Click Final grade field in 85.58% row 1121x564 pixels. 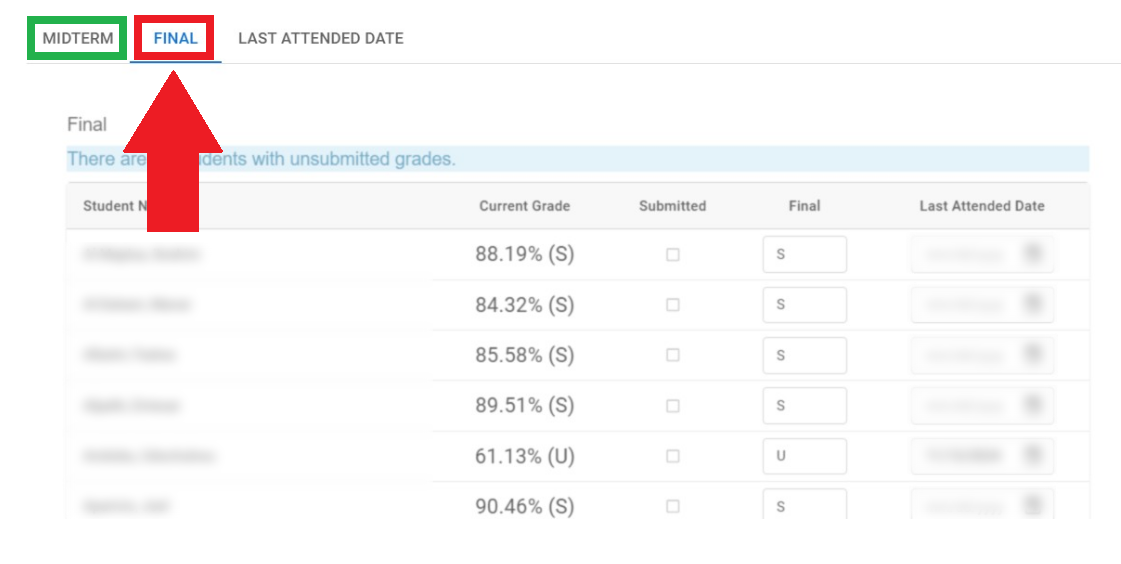tap(804, 355)
